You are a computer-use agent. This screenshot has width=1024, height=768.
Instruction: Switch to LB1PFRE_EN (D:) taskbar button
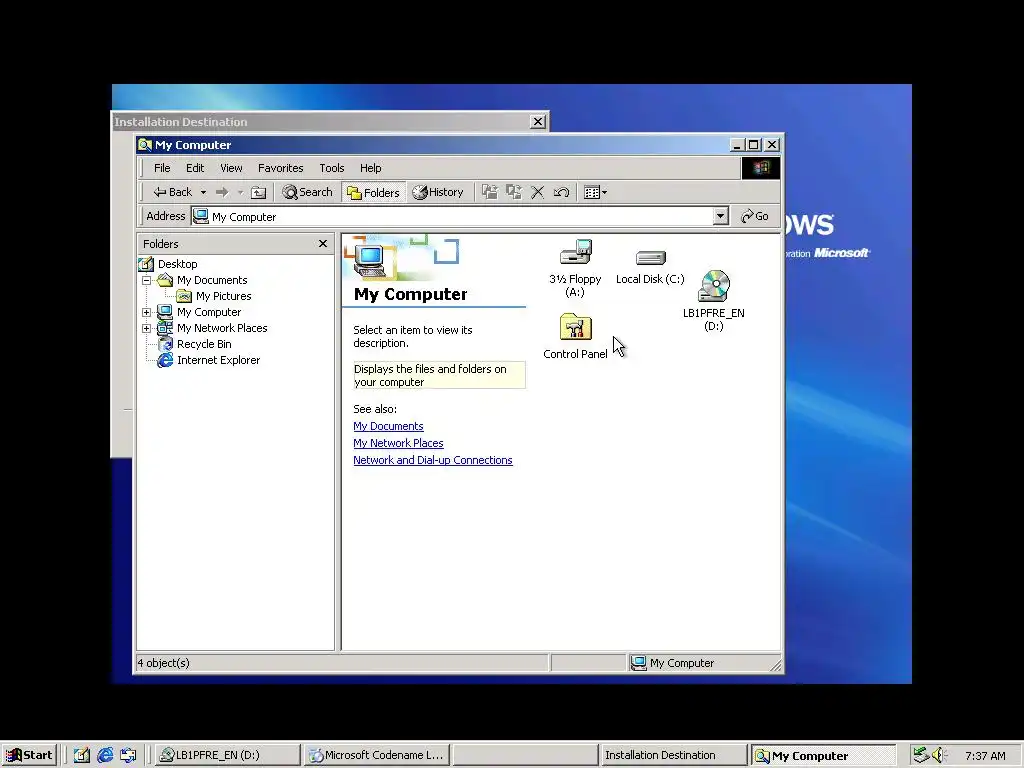pos(227,755)
